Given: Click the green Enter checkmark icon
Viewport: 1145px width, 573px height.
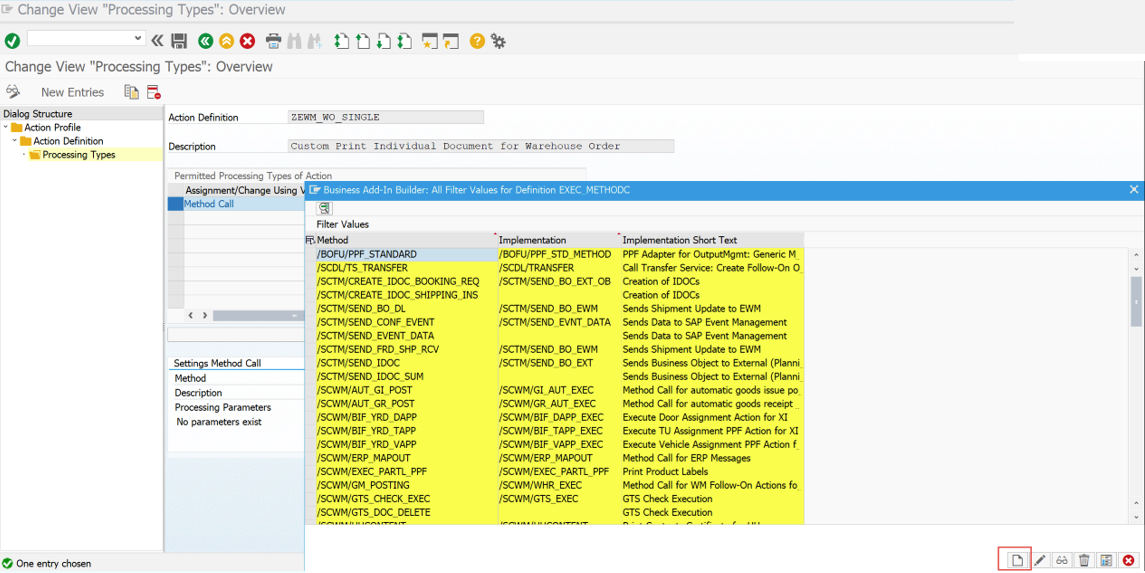Looking at the screenshot, I should click(x=11, y=41).
